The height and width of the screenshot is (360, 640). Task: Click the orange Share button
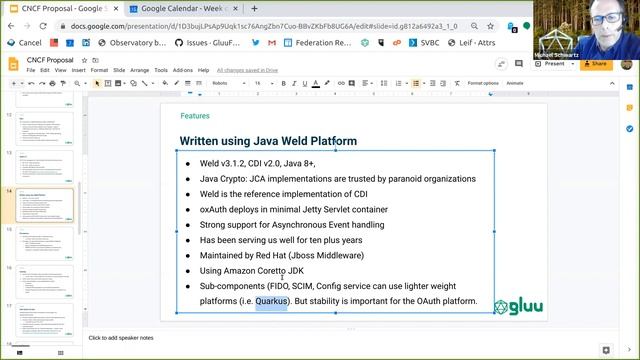click(596, 64)
